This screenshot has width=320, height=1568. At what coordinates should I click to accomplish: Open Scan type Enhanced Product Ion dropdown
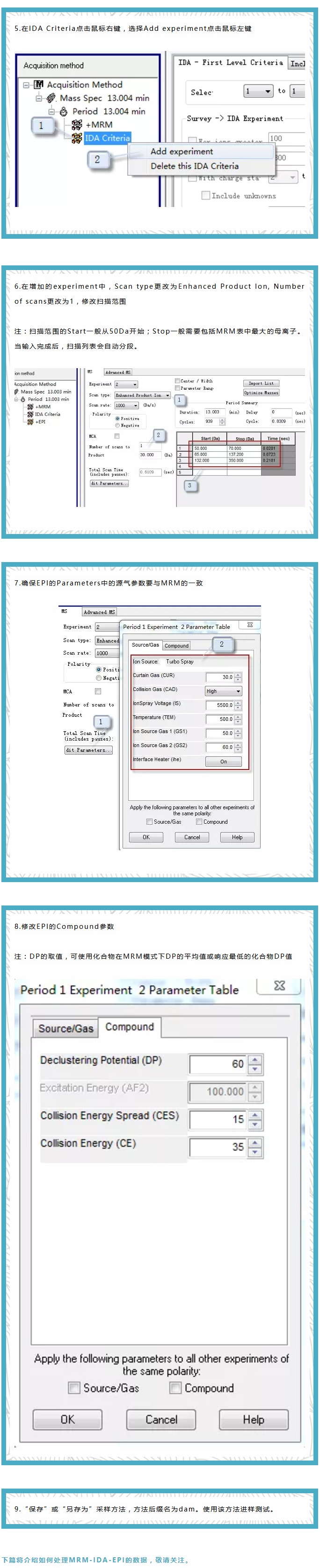pos(143,395)
